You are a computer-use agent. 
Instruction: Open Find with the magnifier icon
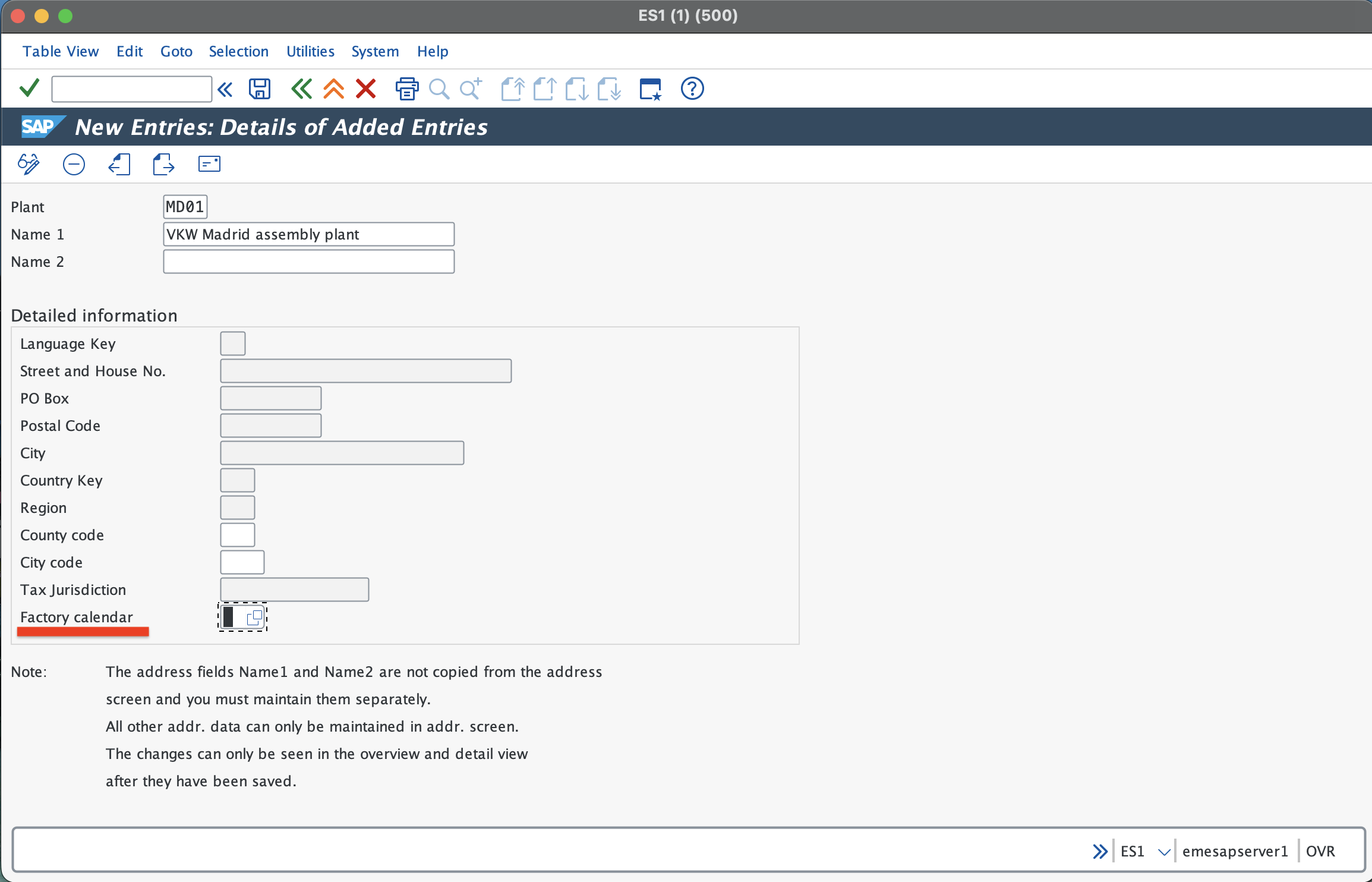coord(439,89)
